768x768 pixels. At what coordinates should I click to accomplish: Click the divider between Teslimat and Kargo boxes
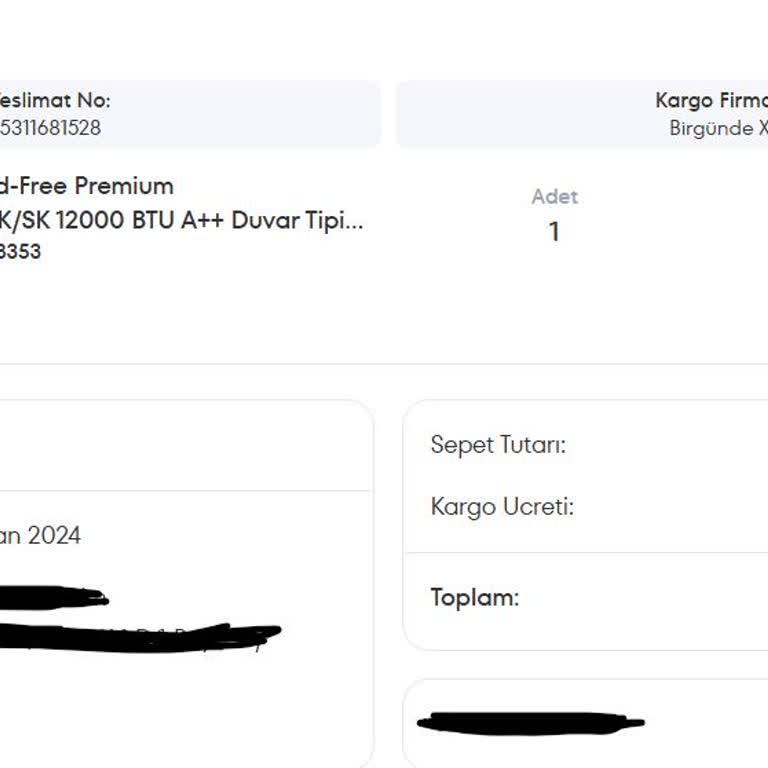(388, 114)
